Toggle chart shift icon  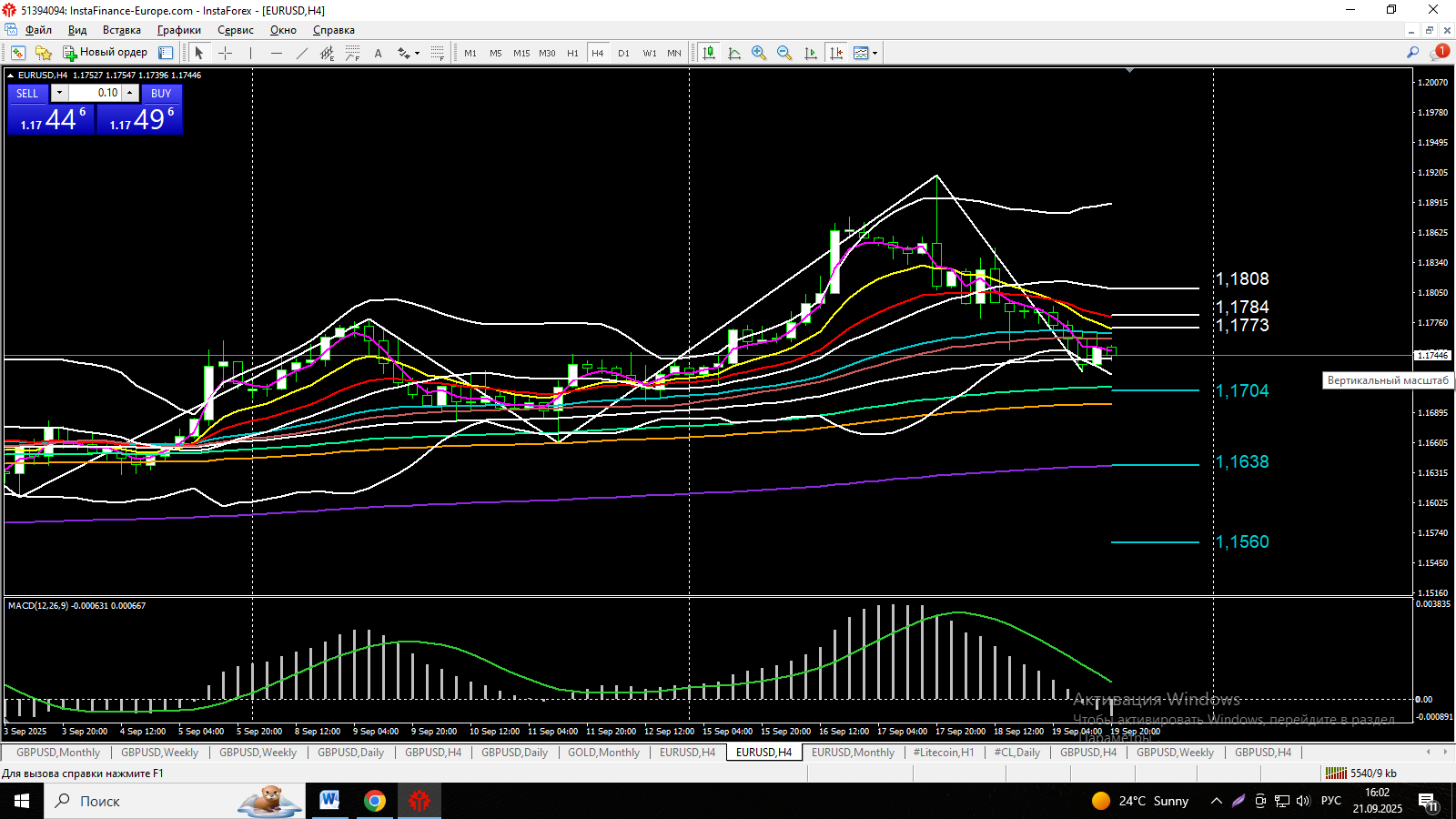tap(835, 53)
